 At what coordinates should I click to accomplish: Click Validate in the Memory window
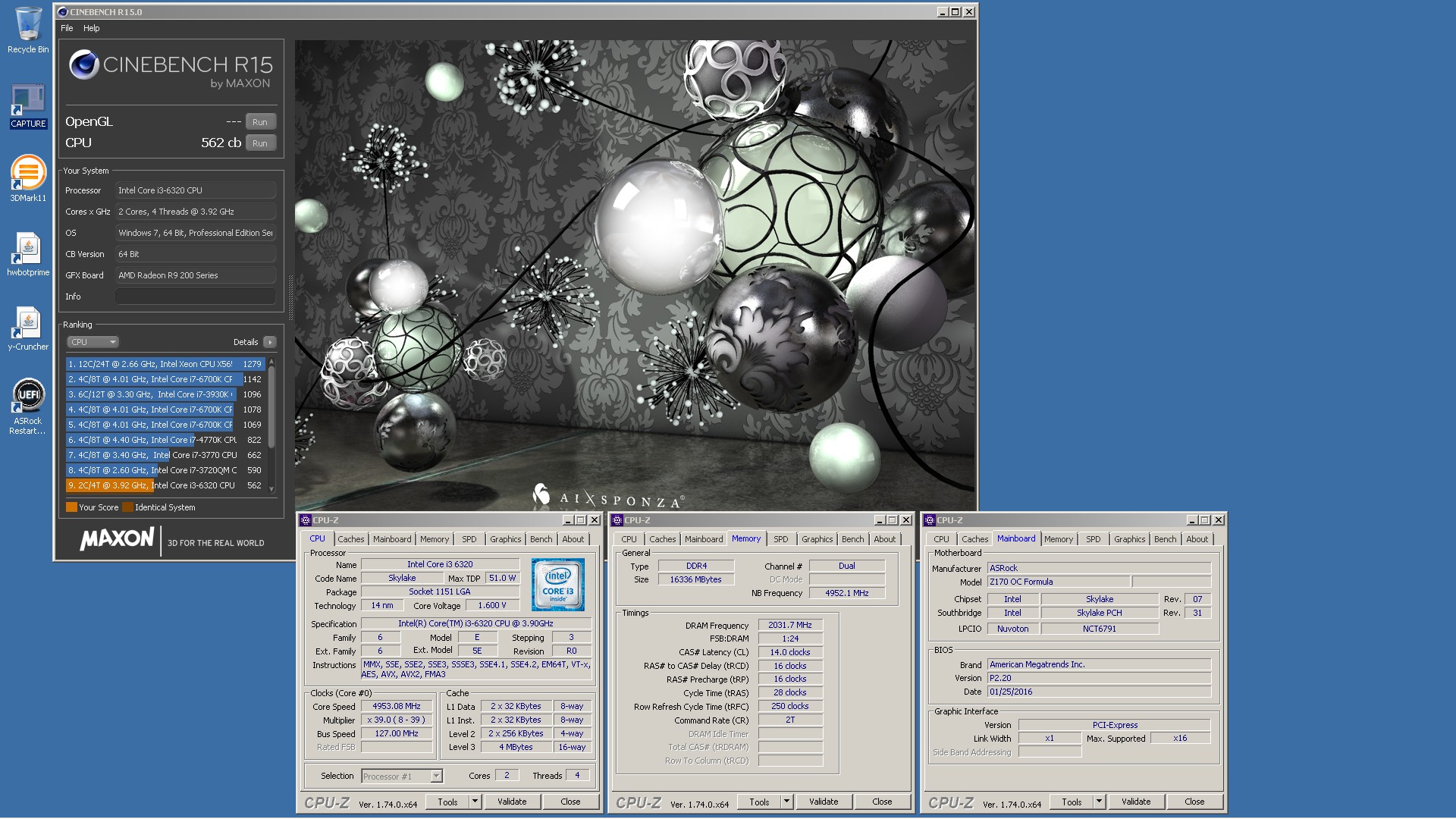pos(824,802)
